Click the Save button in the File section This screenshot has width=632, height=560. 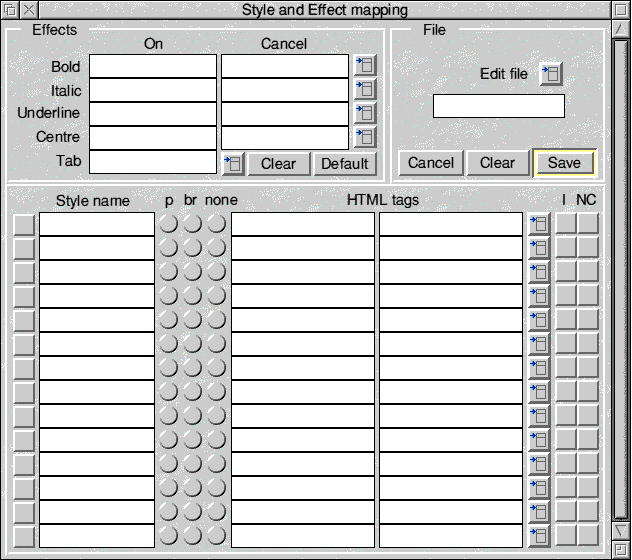pos(564,163)
